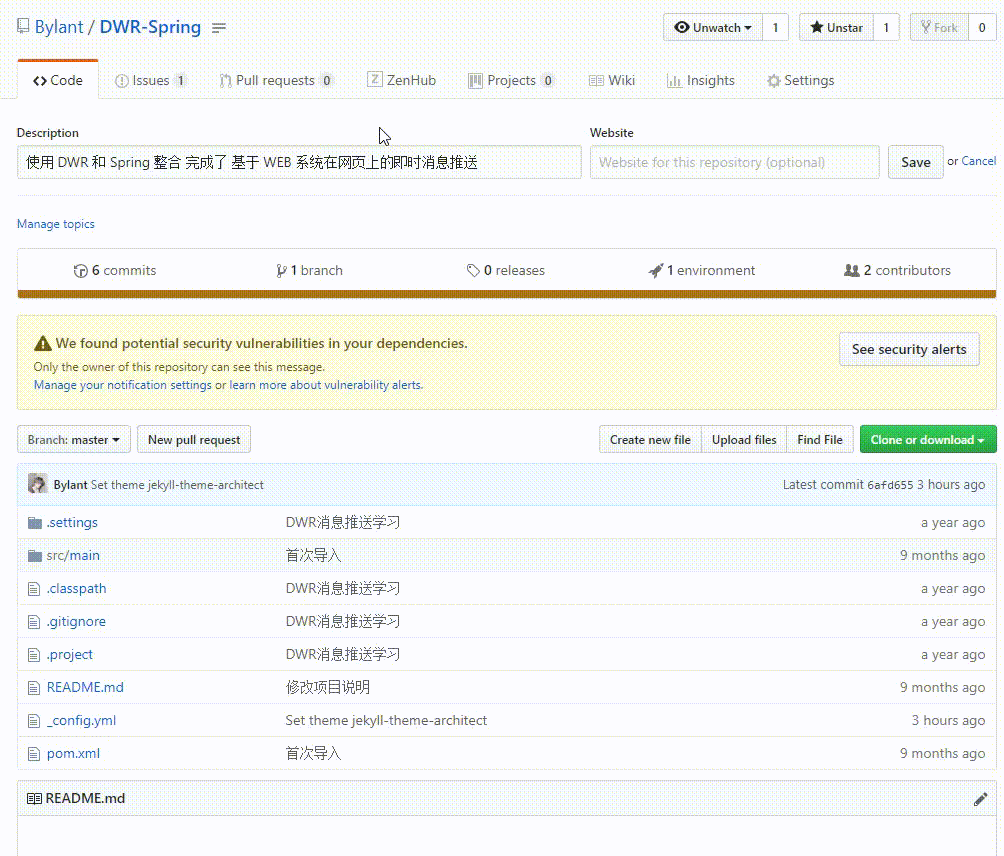Click the .project file icon

(34, 655)
